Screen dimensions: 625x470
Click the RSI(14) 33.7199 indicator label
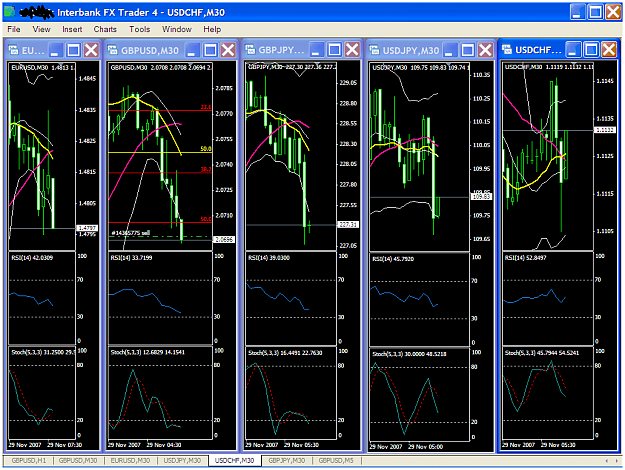(x=131, y=258)
